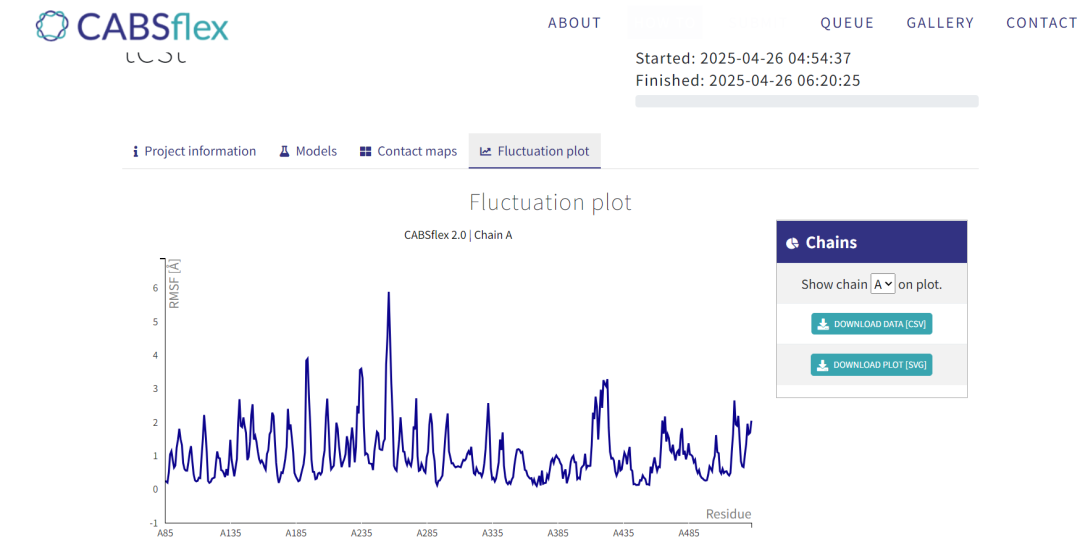Viewport: 1080px width, 553px height.
Task: Click the A135 x-axis label
Action: click(230, 533)
